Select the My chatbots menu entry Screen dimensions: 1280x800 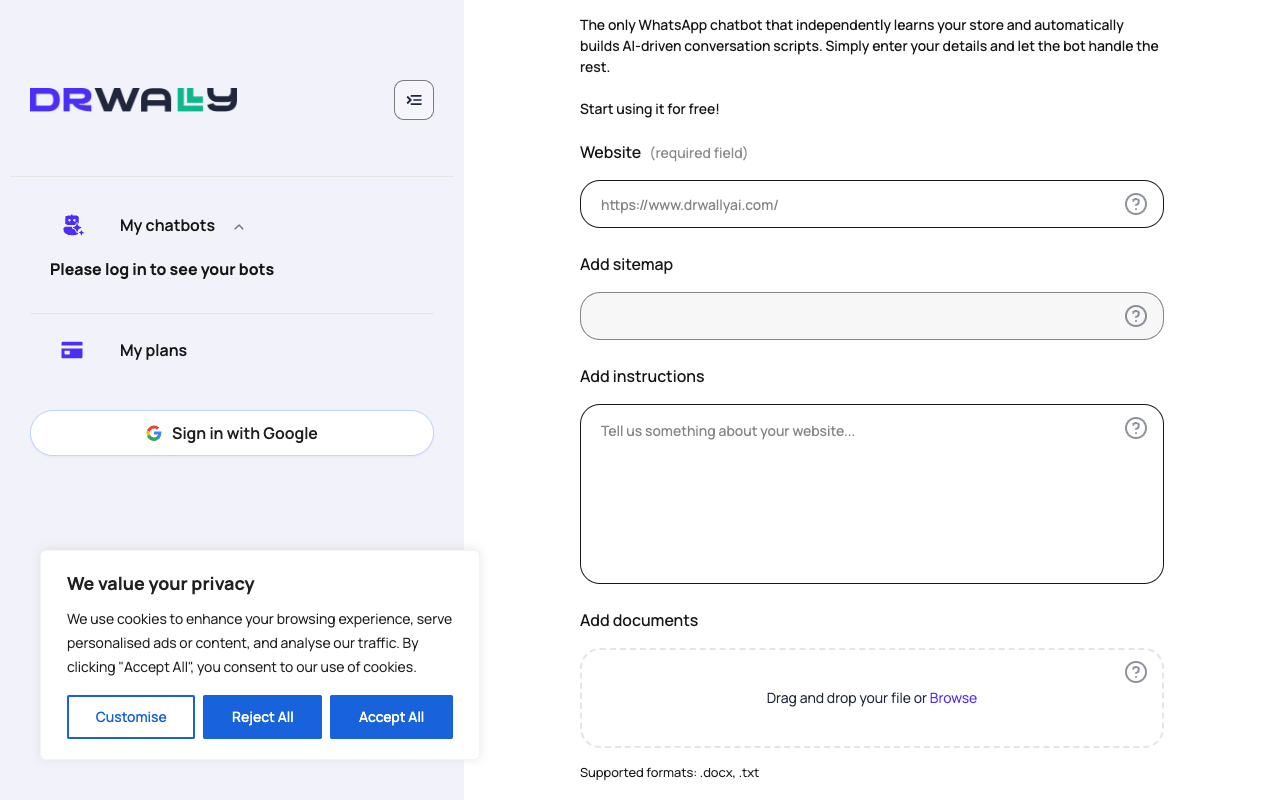167,225
